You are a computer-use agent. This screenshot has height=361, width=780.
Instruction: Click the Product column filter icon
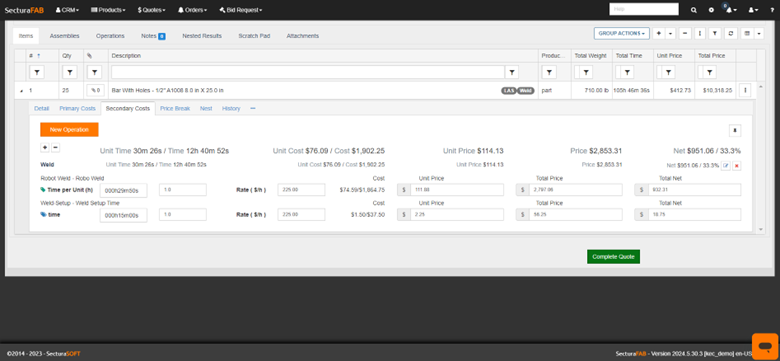pyautogui.click(x=549, y=72)
